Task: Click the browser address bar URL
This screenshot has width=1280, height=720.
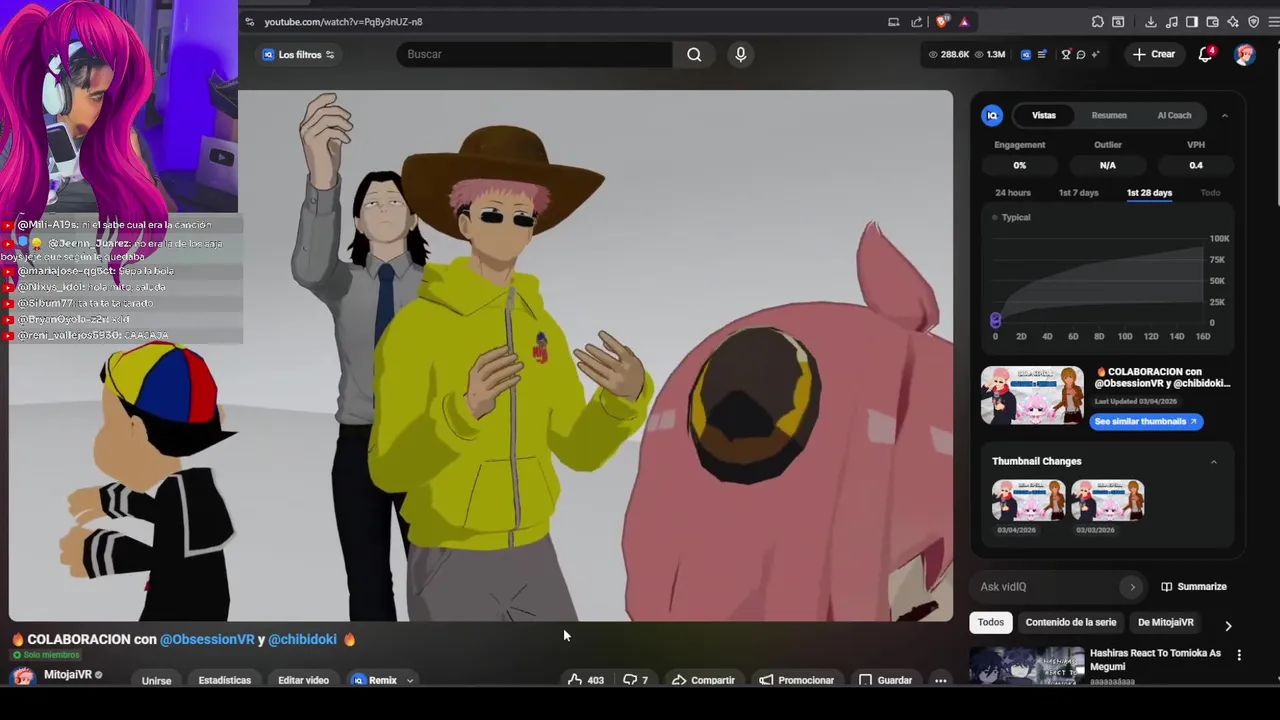Action: (343, 22)
